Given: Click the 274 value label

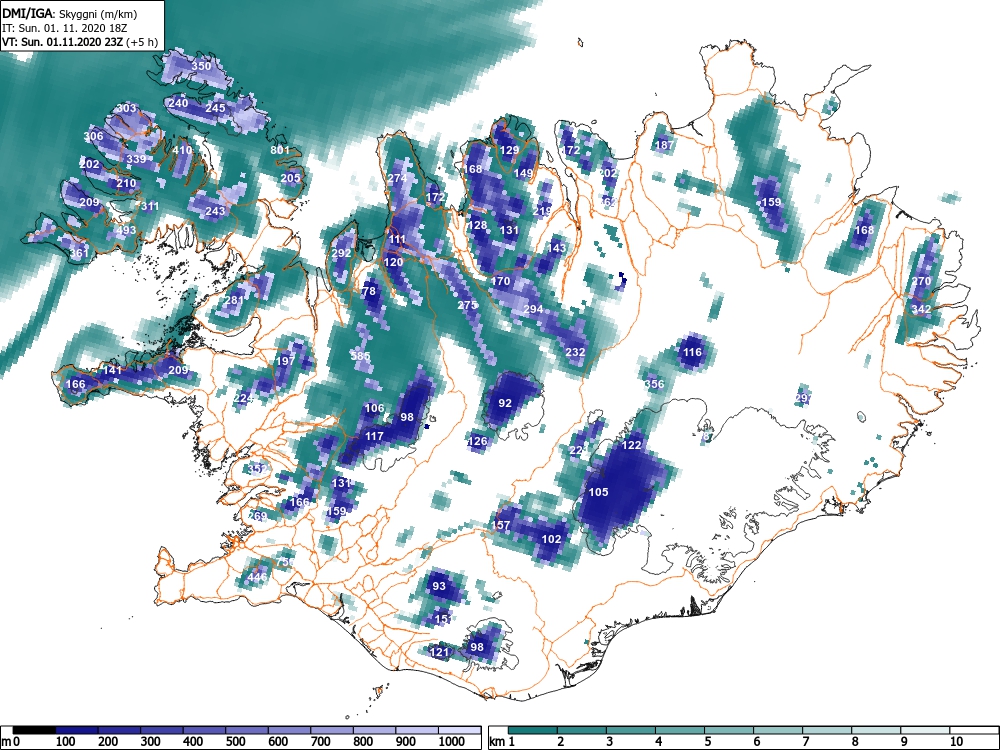Looking at the screenshot, I should [x=397, y=178].
